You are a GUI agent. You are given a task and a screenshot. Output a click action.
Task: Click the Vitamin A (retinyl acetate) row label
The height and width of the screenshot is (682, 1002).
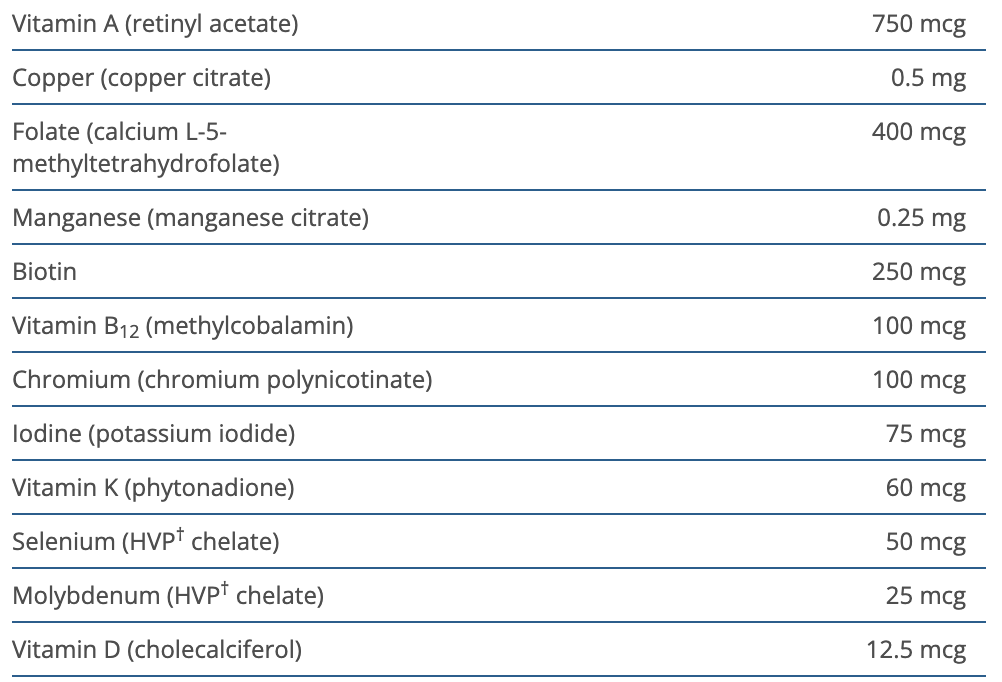[x=155, y=24]
